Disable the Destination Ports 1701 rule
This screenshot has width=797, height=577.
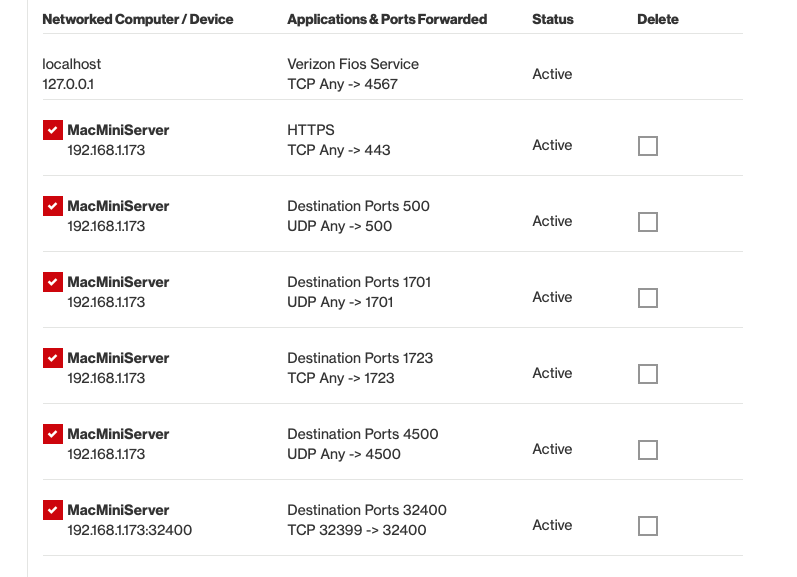(53, 282)
